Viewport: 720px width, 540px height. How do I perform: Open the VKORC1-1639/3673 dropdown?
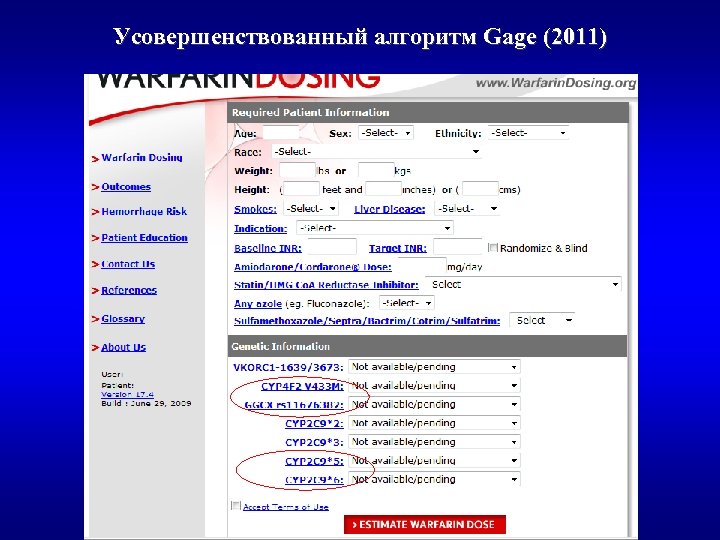434,367
